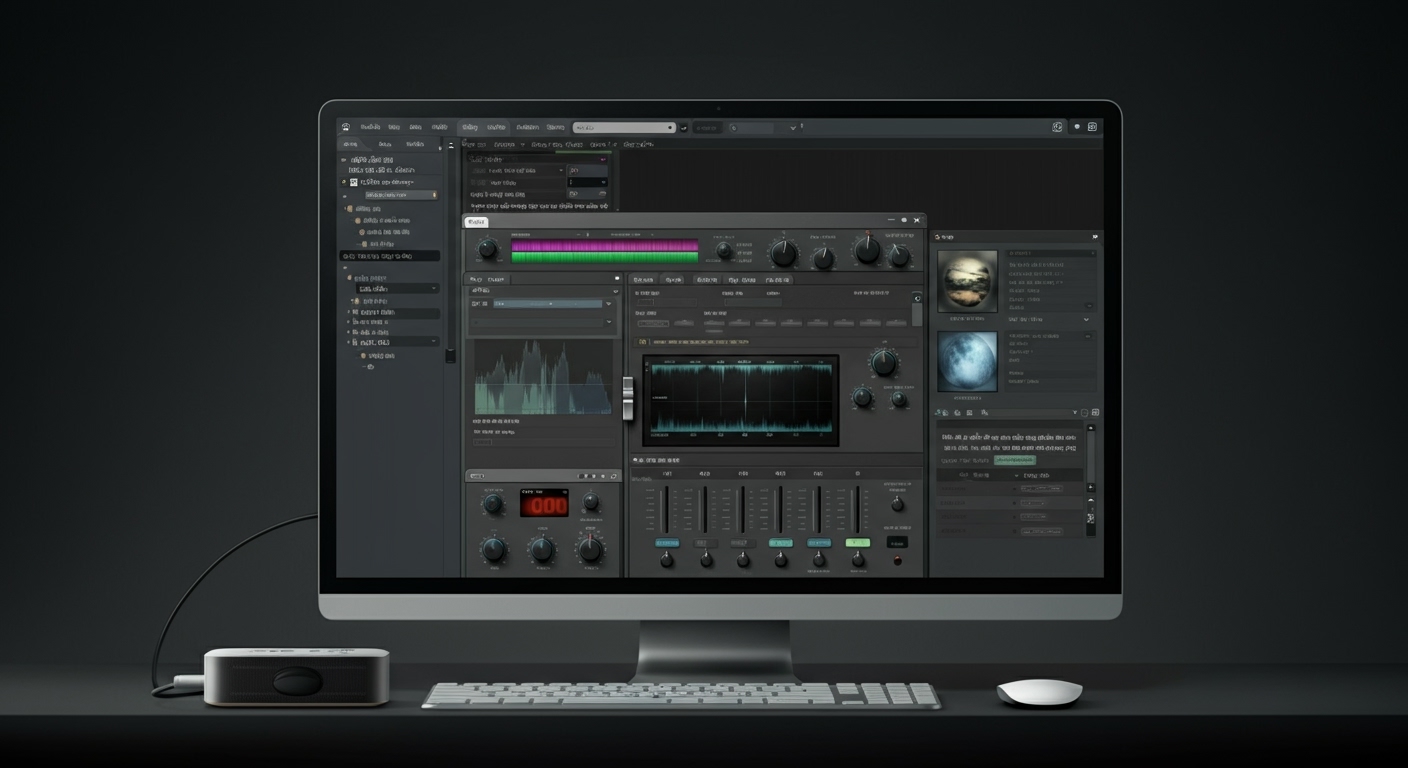Screen dimensions: 1408x768
Task: Toggle the bright green button under the sixth mixer fader
Action: [857, 542]
